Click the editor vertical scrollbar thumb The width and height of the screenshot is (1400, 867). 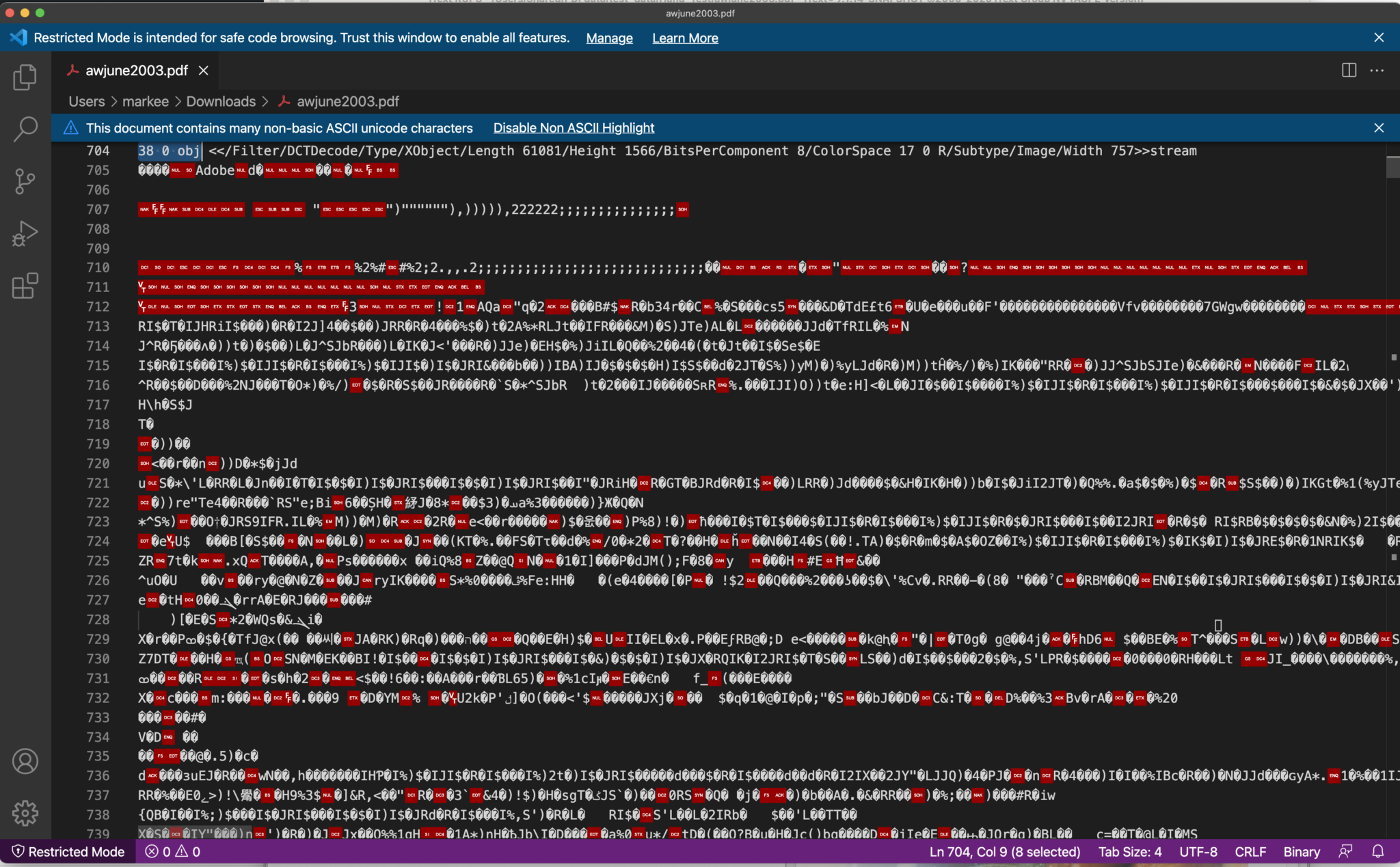tap(1392, 166)
